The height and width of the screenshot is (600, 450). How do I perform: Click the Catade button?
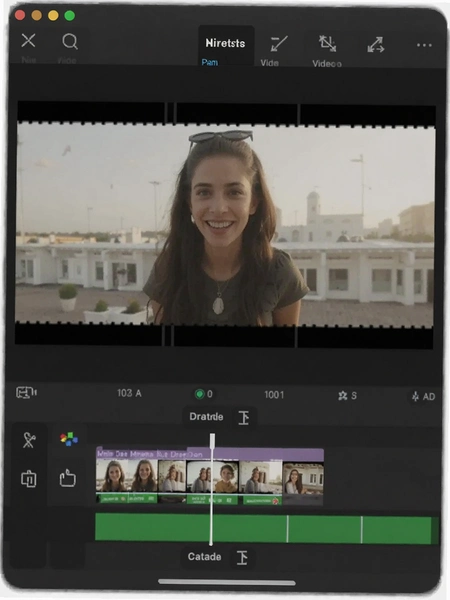[x=204, y=556]
